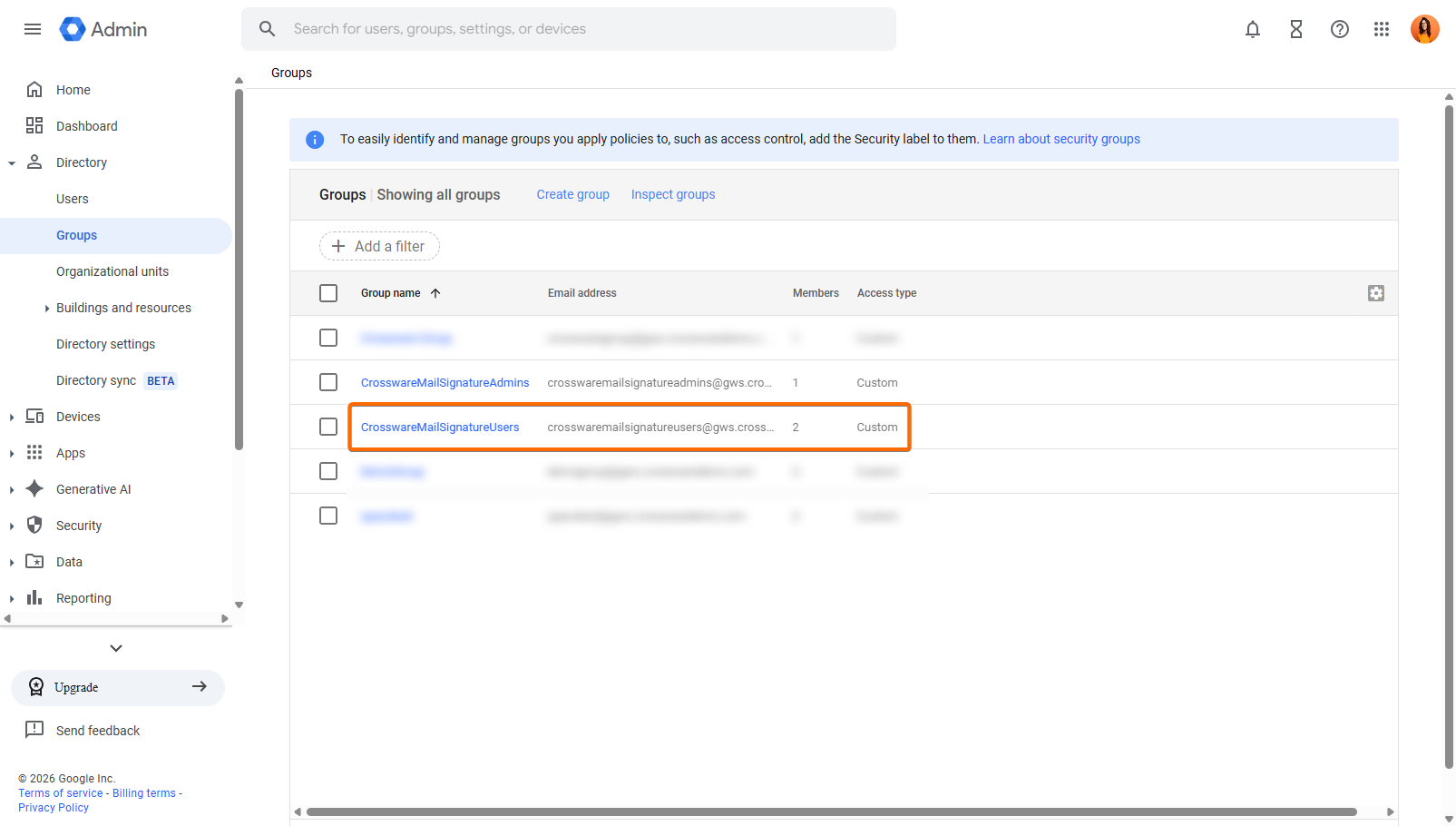1456x826 pixels.
Task: Open the table column settings gear
Action: pyautogui.click(x=1375, y=293)
